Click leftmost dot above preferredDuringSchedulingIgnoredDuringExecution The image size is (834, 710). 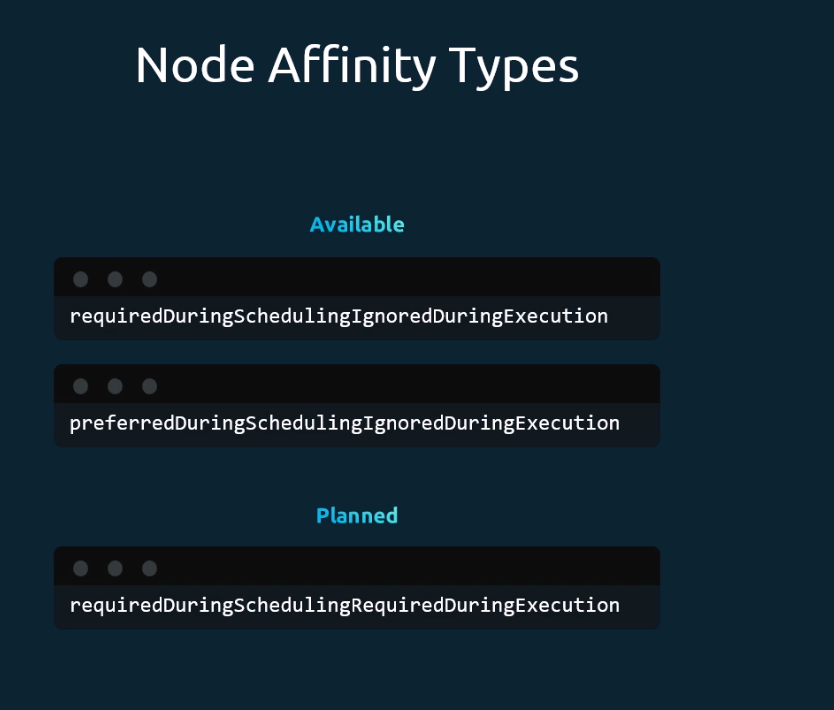point(81,386)
